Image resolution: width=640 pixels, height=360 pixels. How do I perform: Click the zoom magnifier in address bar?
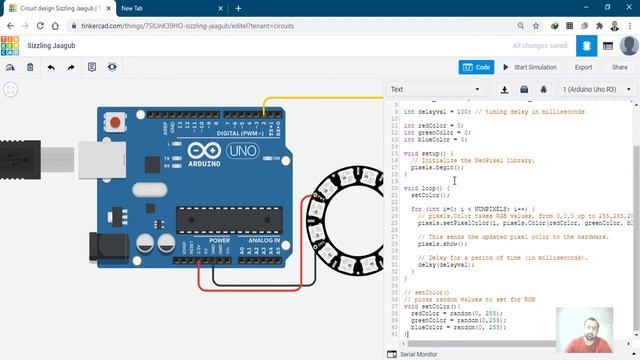point(521,26)
